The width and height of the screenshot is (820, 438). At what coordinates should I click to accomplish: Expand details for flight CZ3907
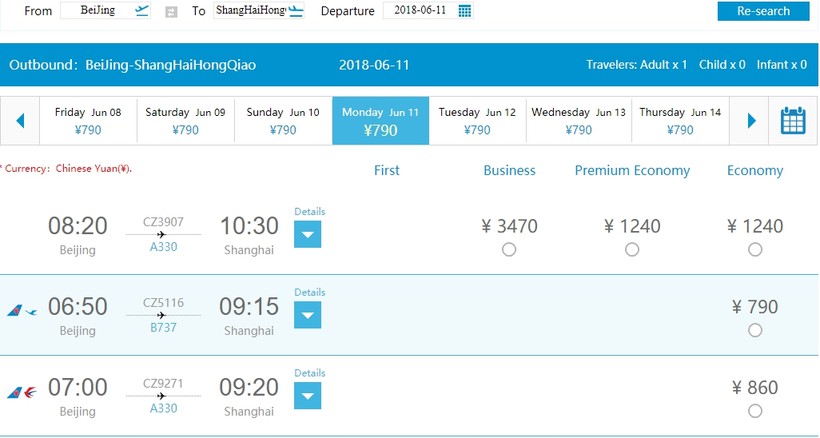tap(308, 235)
